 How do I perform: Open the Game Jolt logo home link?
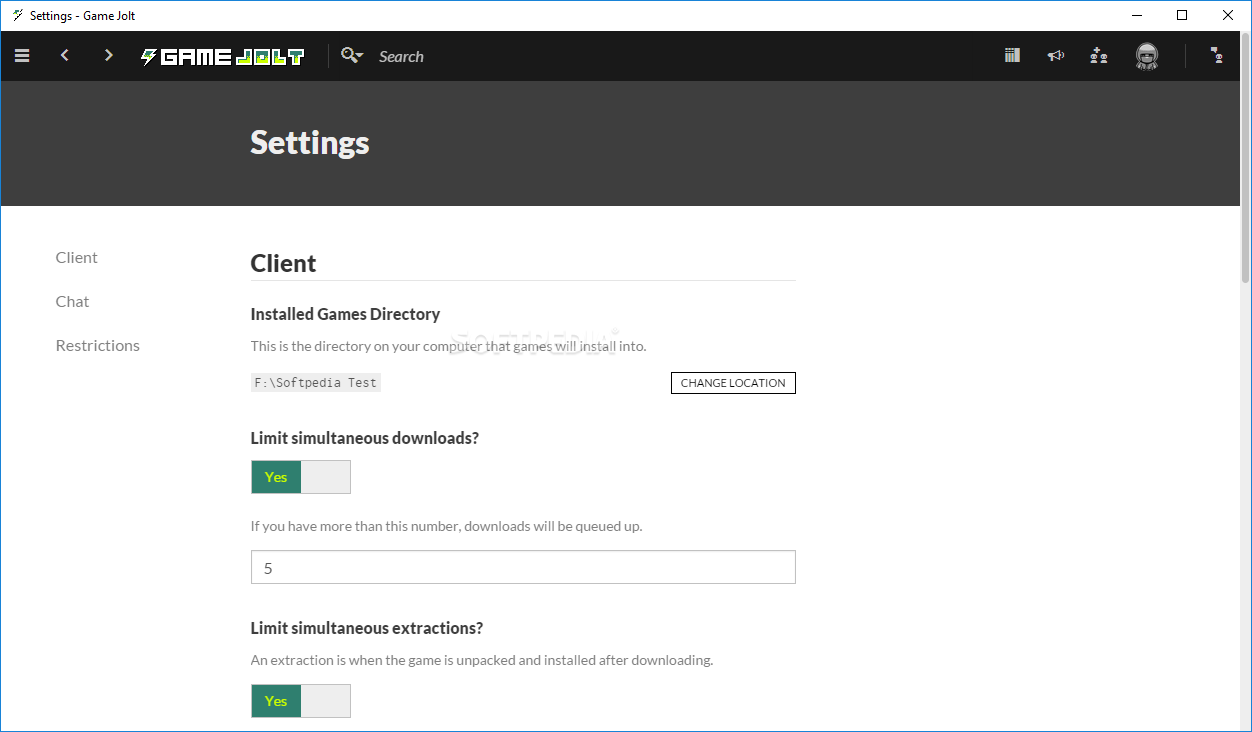222,57
